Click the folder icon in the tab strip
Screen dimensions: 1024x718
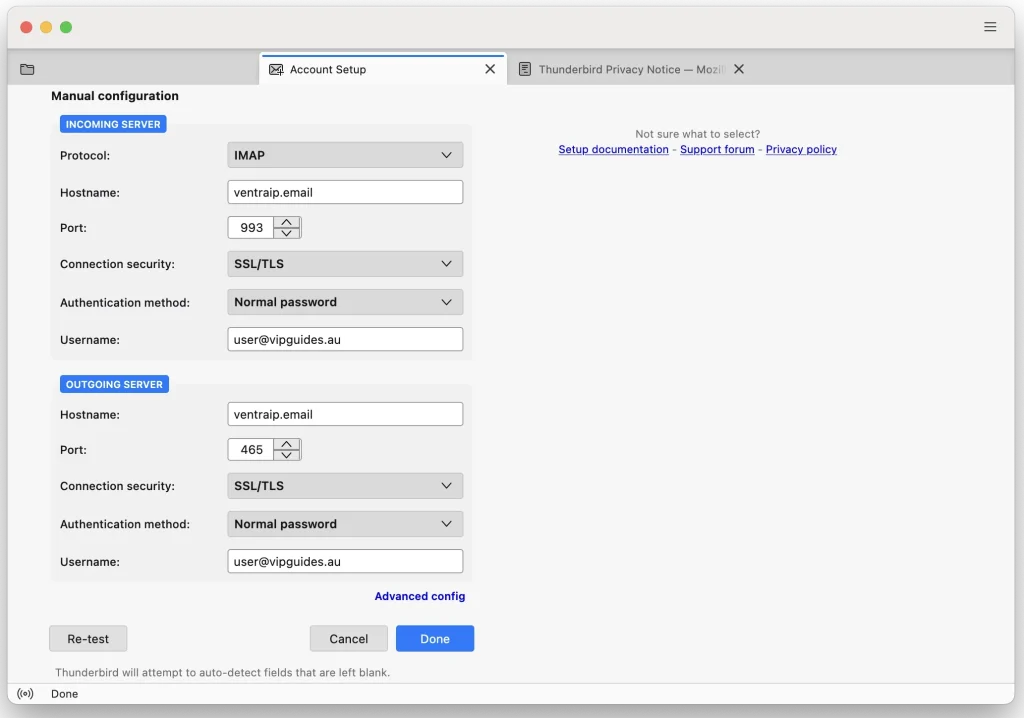tap(27, 69)
